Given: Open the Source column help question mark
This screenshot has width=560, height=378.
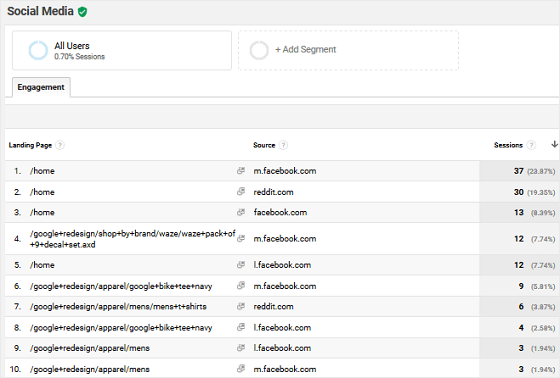Looking at the screenshot, I should 283,145.
